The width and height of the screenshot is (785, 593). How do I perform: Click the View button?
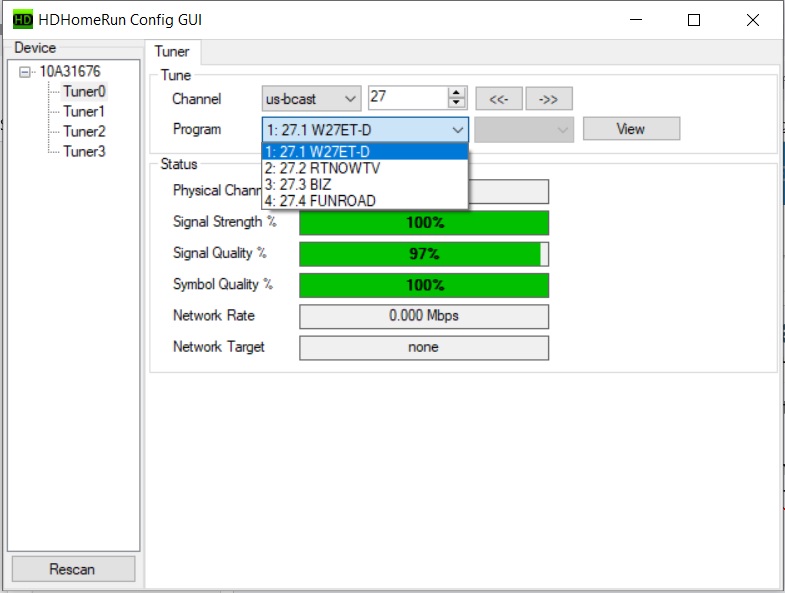point(631,129)
